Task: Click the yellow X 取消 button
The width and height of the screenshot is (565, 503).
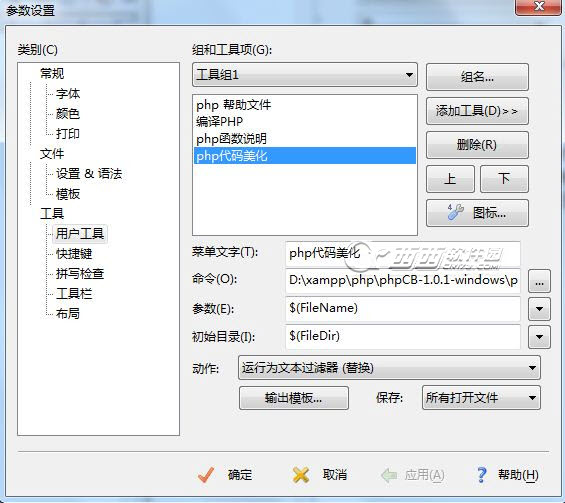Action: click(320, 475)
